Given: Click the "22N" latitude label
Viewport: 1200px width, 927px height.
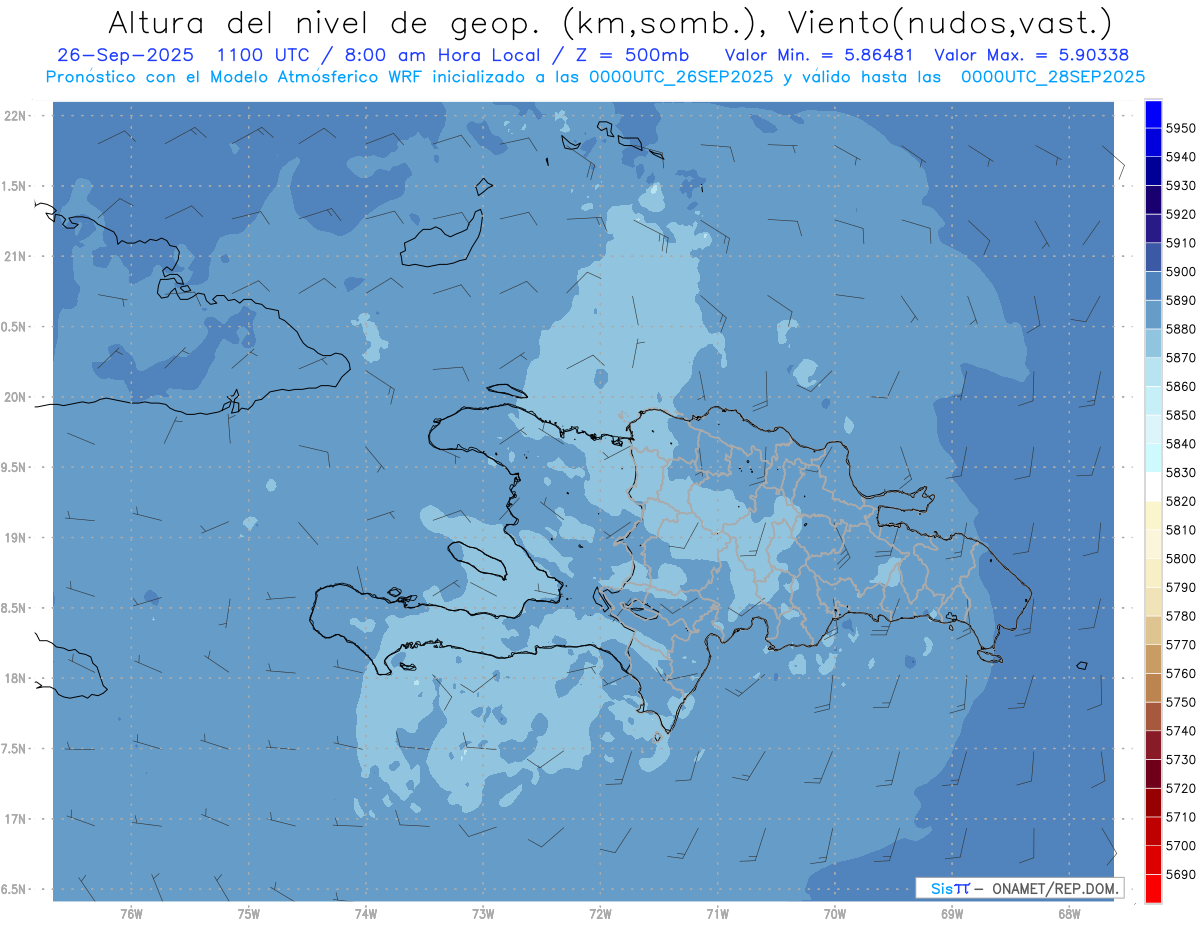Looking at the screenshot, I should click(15, 115).
